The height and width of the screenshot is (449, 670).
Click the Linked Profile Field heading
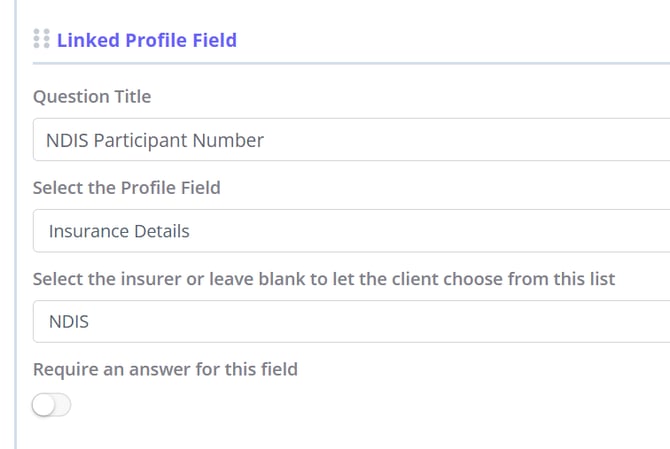coord(146,40)
